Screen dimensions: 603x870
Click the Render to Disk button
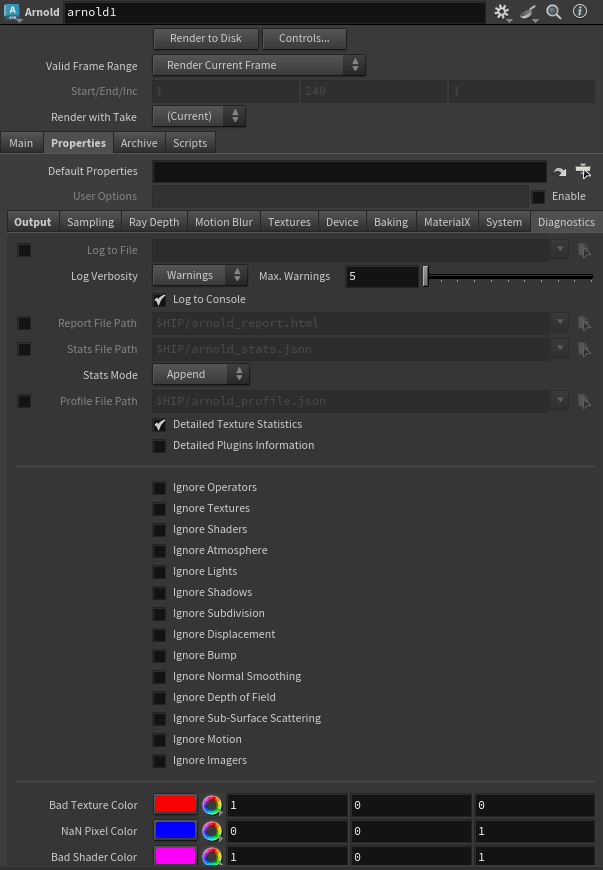pyautogui.click(x=206, y=39)
